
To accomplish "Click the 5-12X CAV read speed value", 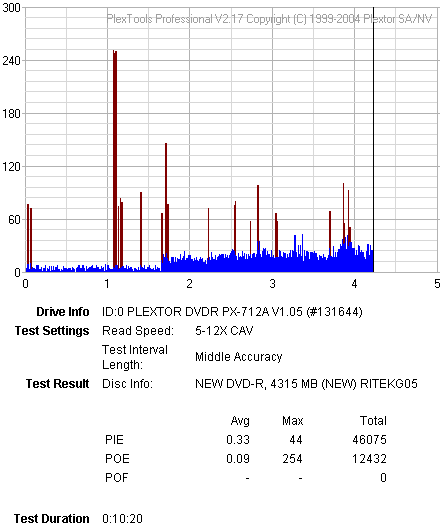I will point(224,331).
